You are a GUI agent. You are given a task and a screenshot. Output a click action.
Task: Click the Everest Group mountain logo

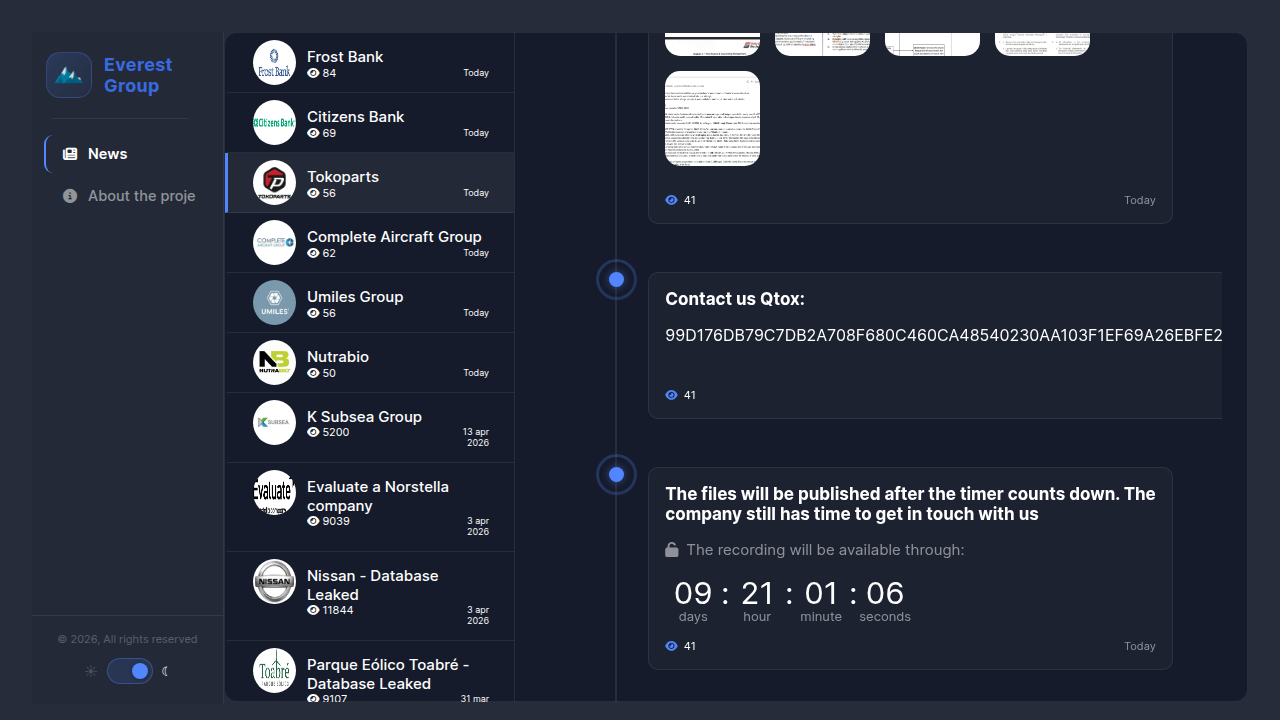tap(69, 75)
